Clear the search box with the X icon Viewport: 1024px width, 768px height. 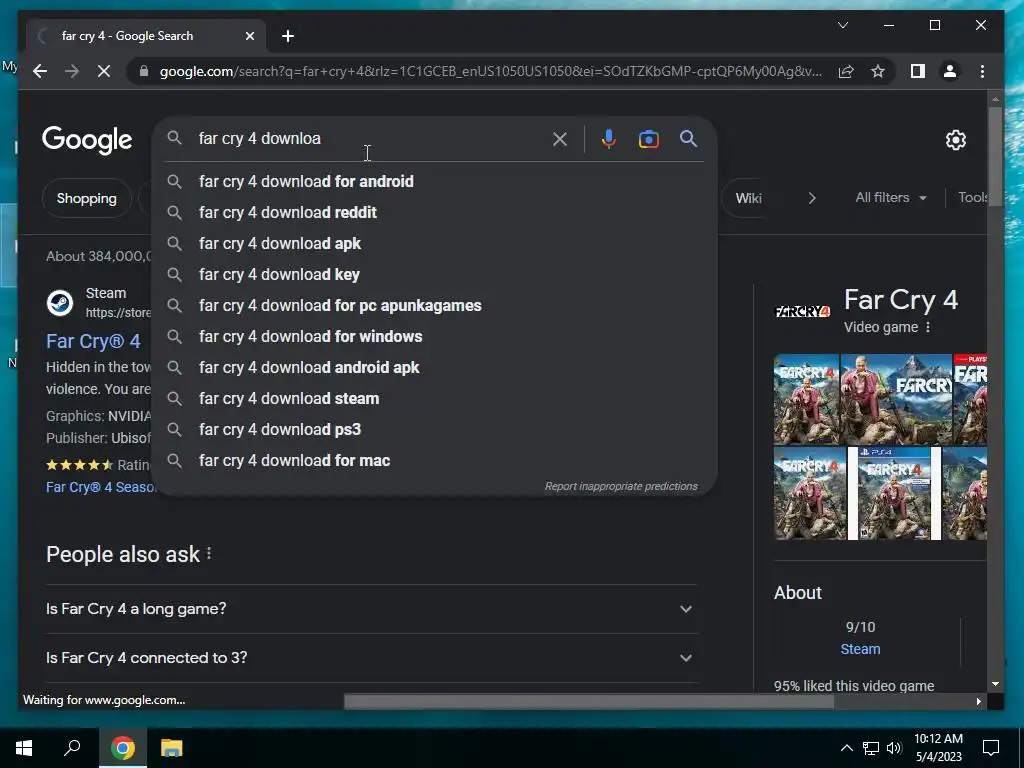click(560, 139)
